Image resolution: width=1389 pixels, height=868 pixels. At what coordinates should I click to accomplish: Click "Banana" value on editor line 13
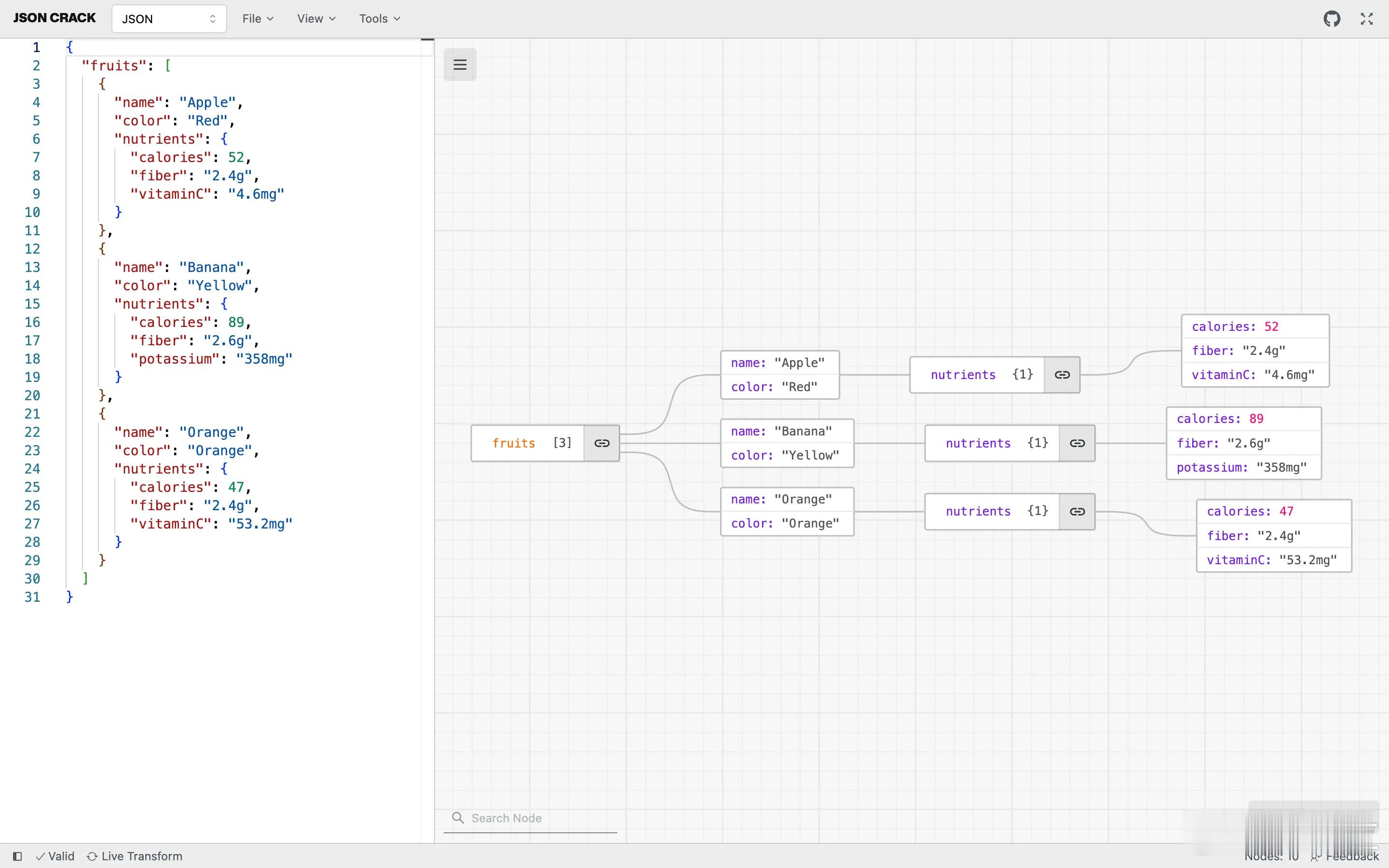click(x=212, y=268)
